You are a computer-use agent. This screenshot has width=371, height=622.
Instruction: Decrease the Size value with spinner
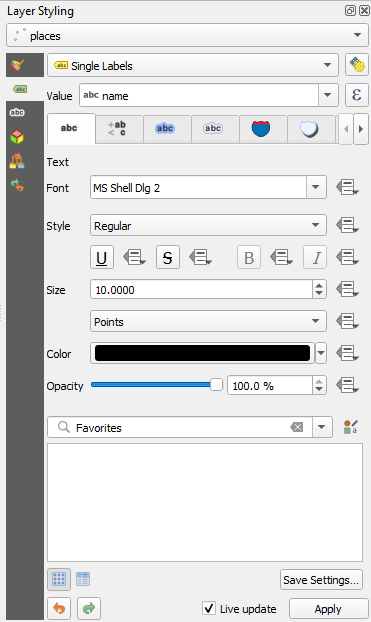point(319,294)
